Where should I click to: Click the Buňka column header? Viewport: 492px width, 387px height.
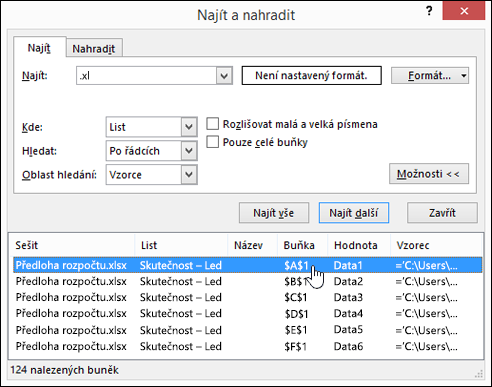[302, 245]
